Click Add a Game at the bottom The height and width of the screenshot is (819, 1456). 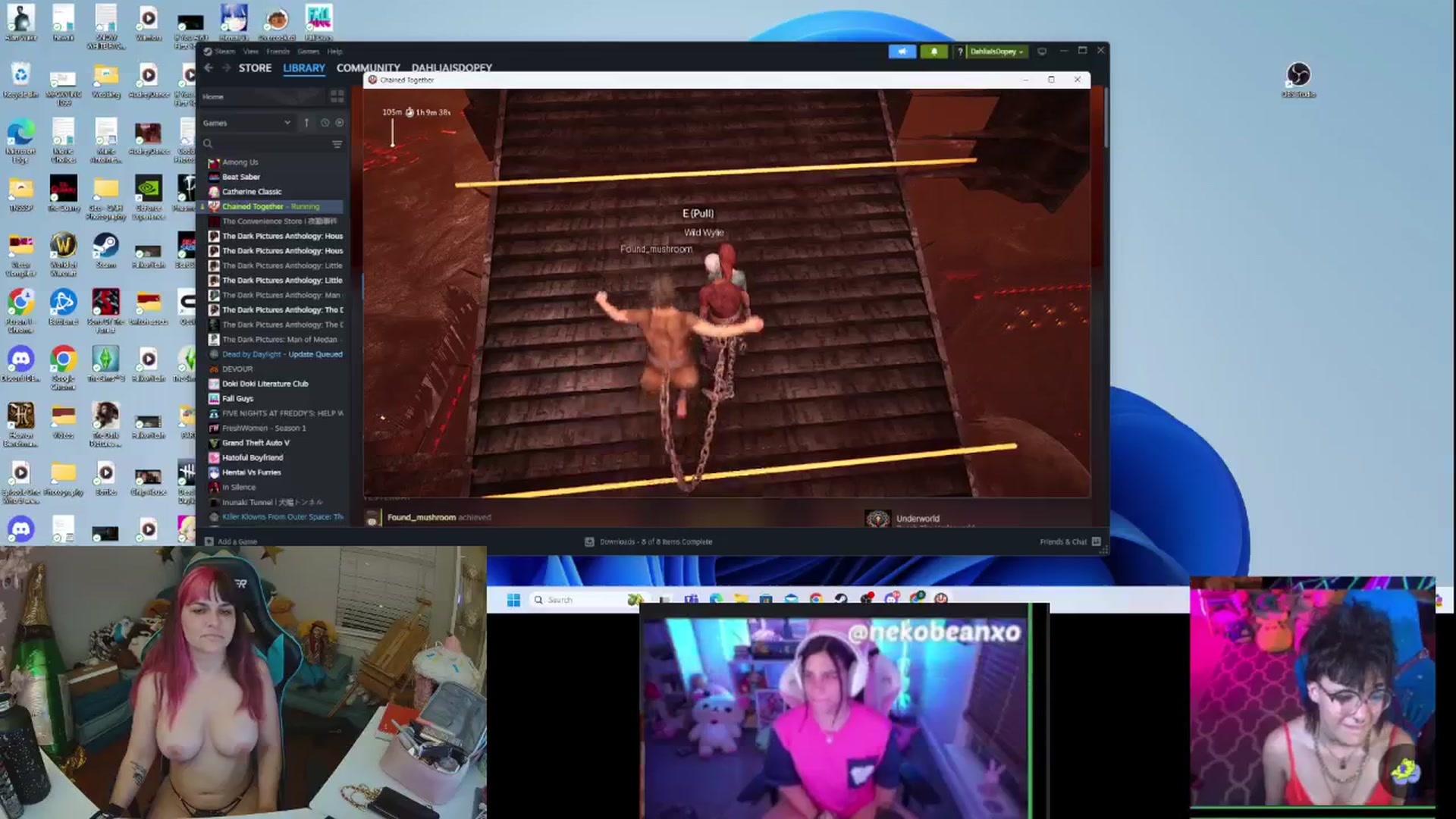pos(231,541)
